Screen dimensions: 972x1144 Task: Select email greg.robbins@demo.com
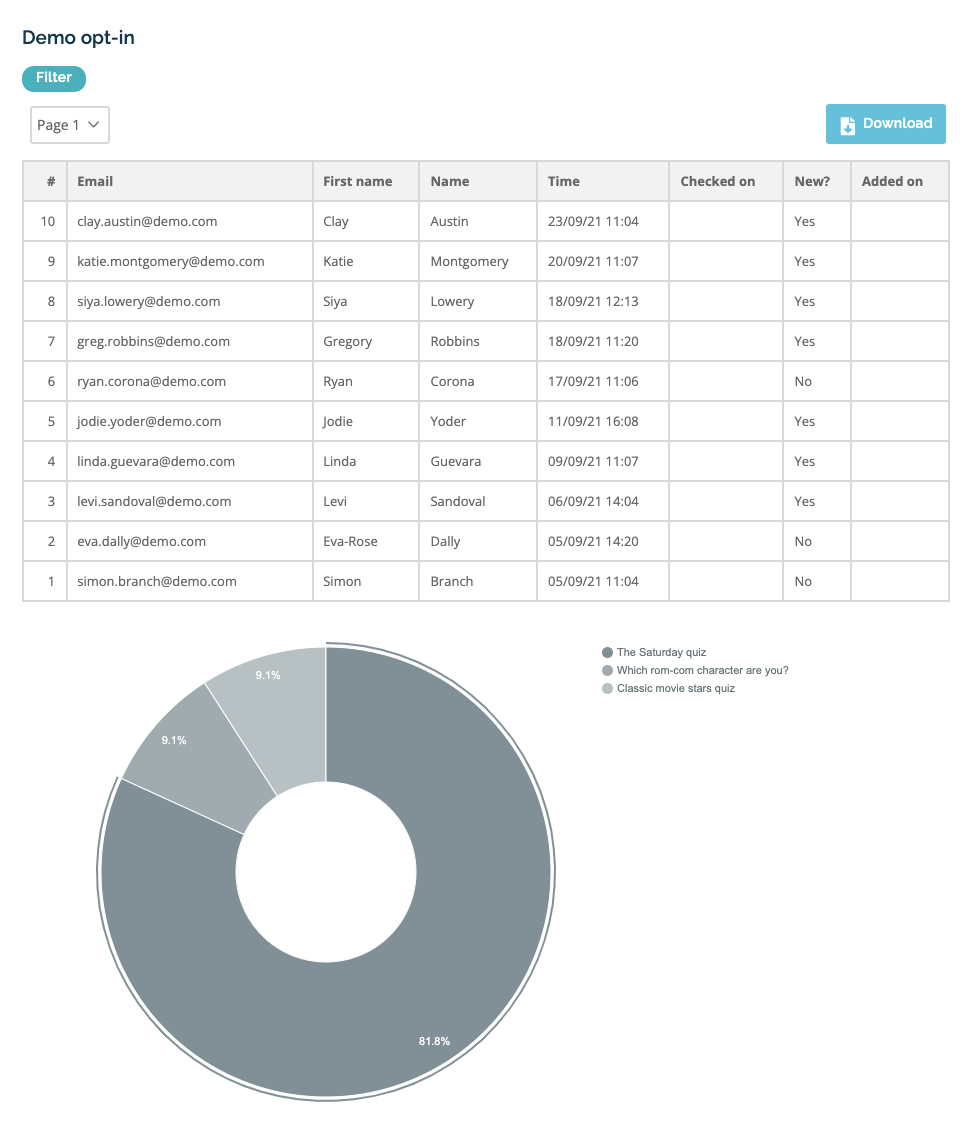(153, 341)
